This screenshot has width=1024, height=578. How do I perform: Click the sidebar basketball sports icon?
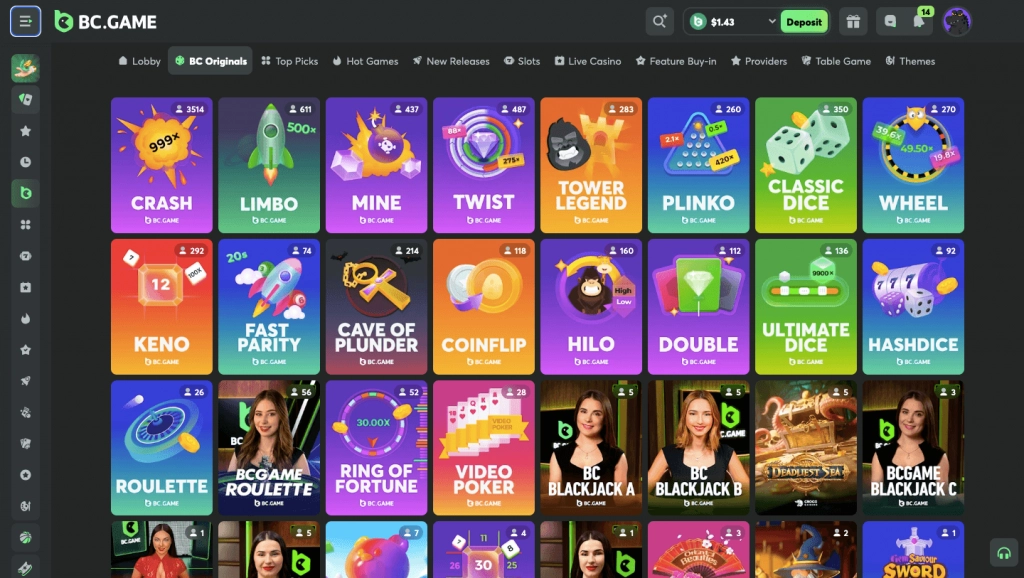[x=25, y=538]
